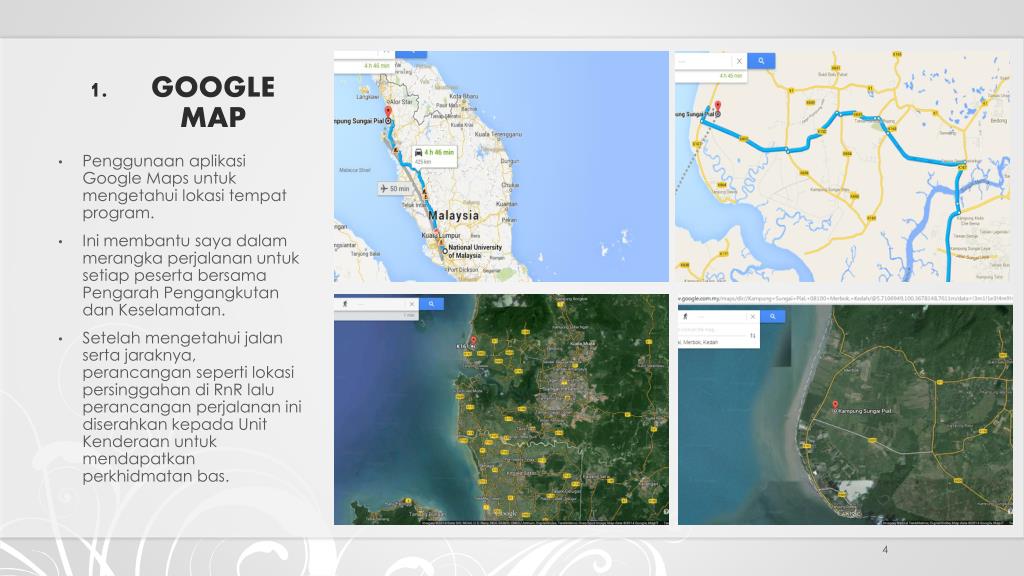The height and width of the screenshot is (576, 1024).
Task: Click the GOOGLE MAP slide title
Action: click(213, 102)
